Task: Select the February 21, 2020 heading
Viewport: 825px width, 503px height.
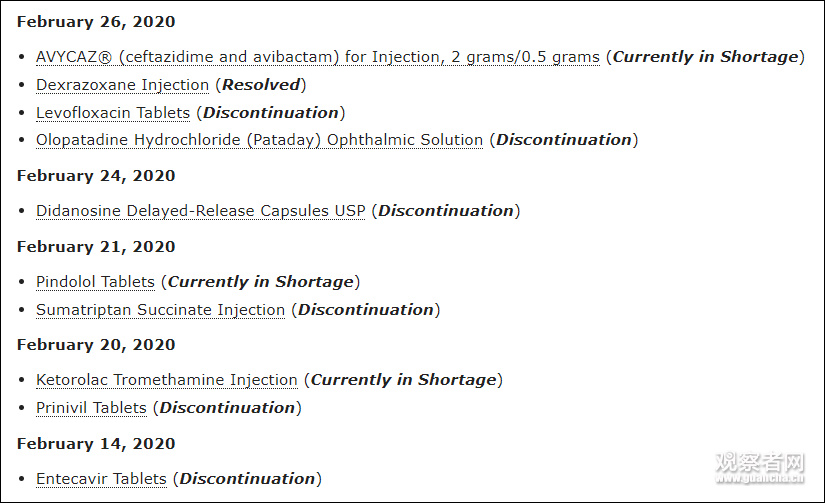Action: tap(96, 247)
